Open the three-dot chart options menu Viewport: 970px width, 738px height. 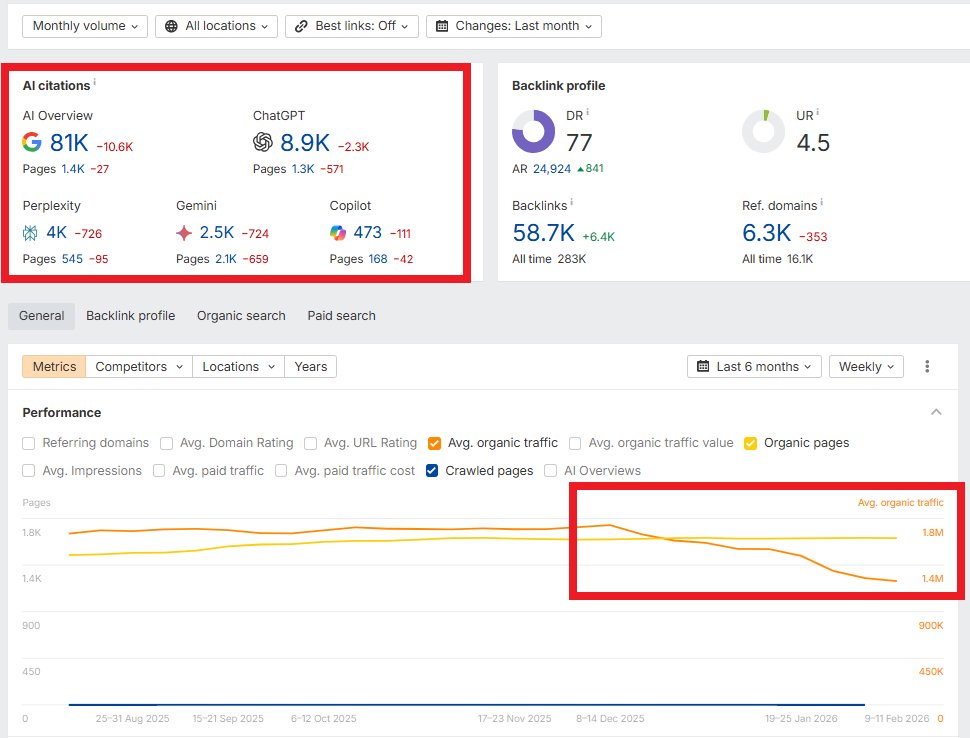(927, 366)
